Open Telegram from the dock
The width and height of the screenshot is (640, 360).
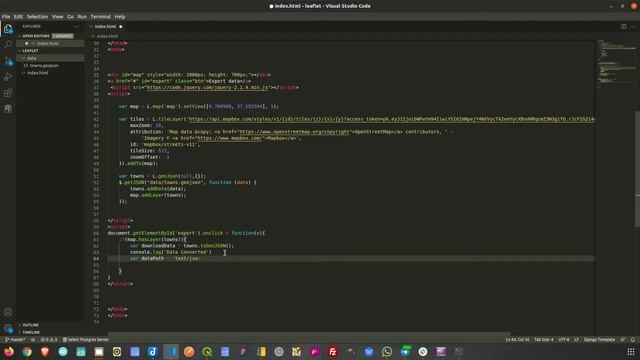(x=405, y=351)
